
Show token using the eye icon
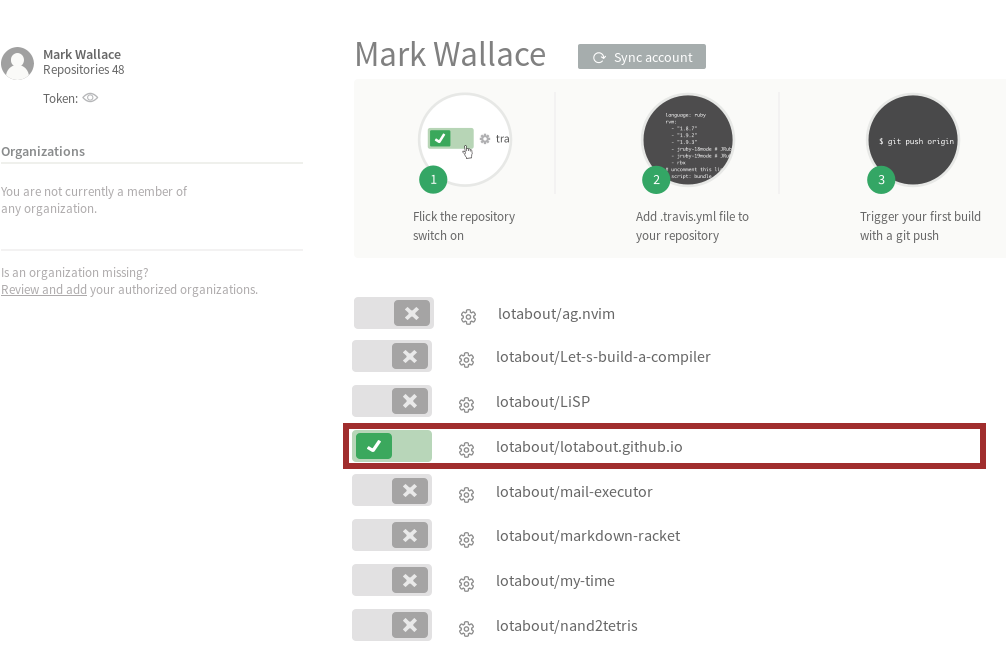point(90,98)
